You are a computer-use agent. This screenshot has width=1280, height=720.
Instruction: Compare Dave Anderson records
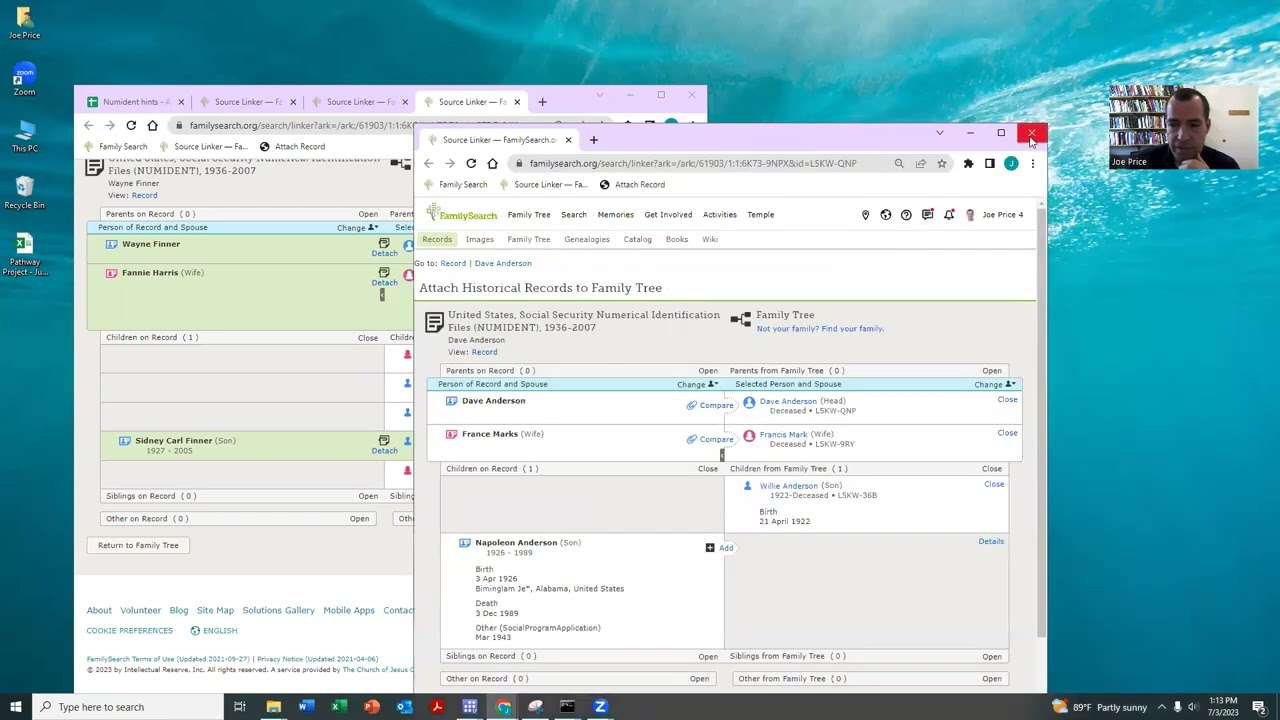710,406
